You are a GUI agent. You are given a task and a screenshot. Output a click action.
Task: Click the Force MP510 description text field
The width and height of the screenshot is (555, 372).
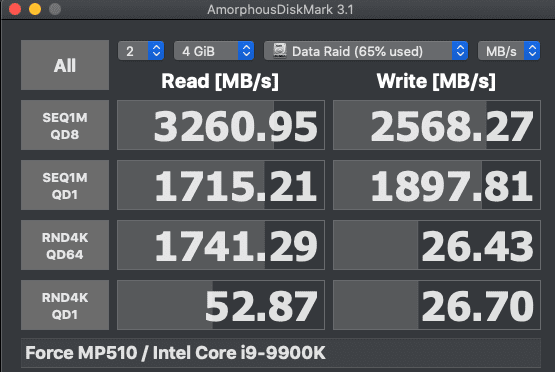(x=281, y=353)
